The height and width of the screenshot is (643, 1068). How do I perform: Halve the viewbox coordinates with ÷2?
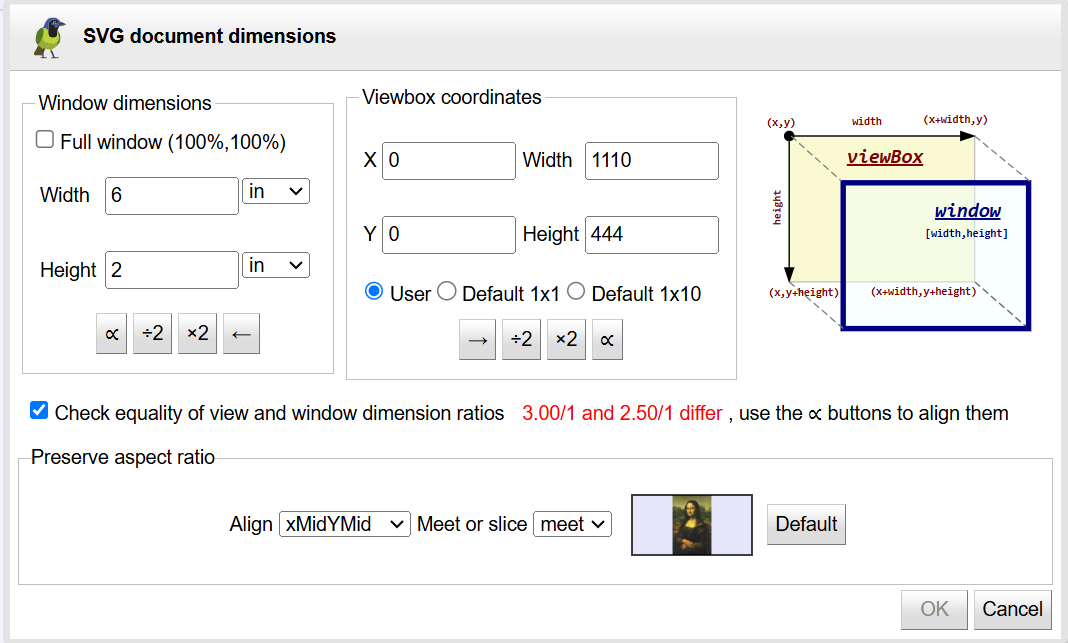point(521,340)
